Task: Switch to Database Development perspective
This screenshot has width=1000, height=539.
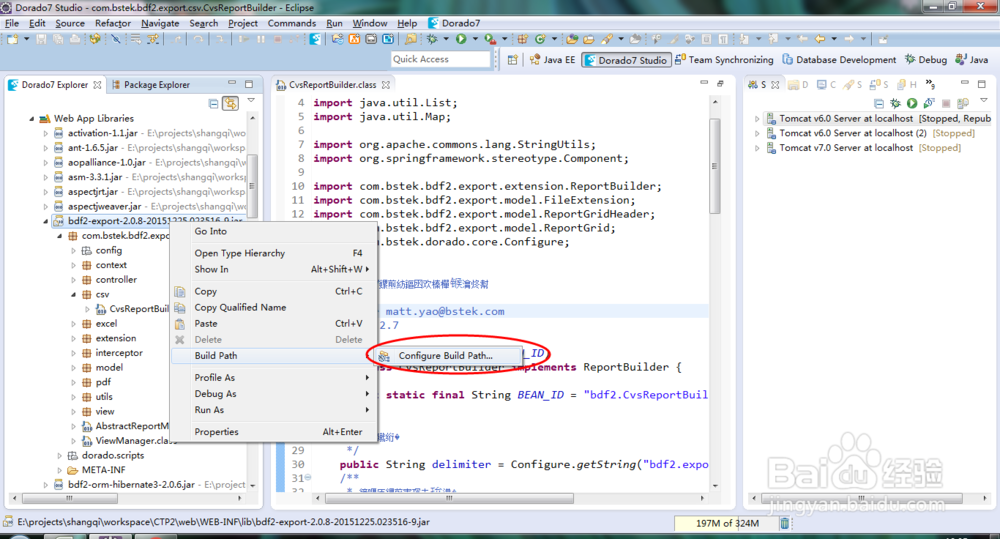Action: 839,59
